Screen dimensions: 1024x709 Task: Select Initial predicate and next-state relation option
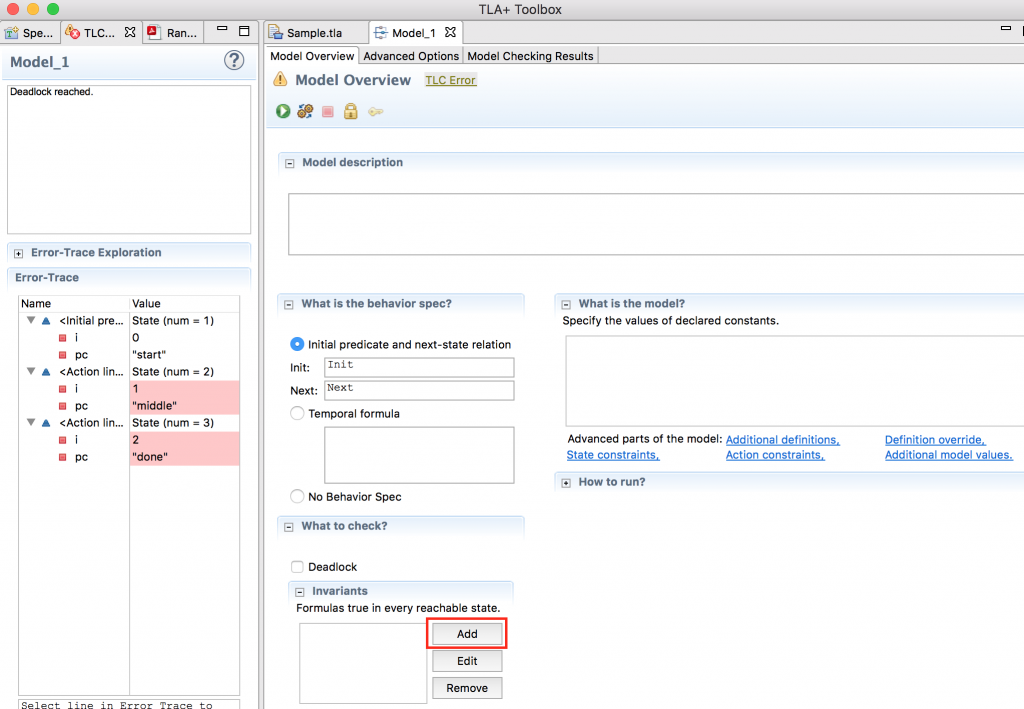[x=297, y=344]
